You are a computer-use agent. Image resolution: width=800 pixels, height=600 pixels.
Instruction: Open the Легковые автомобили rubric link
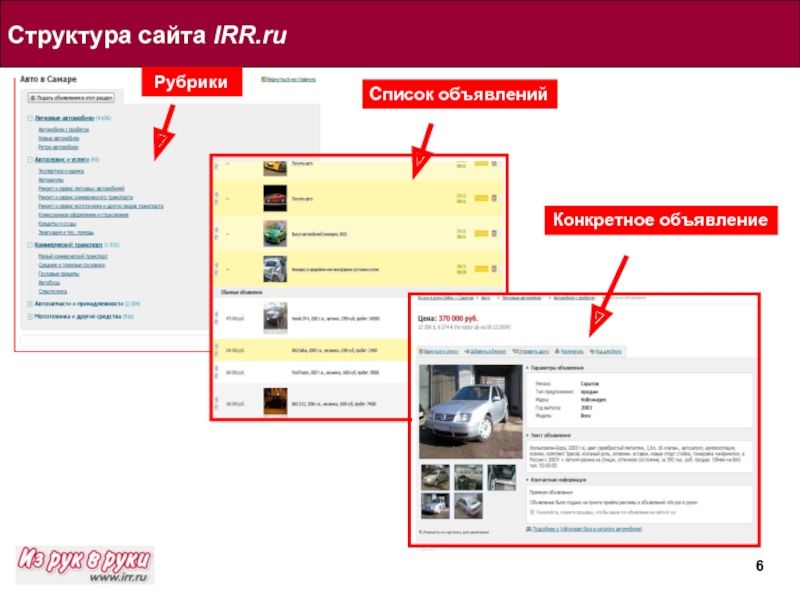click(x=64, y=118)
